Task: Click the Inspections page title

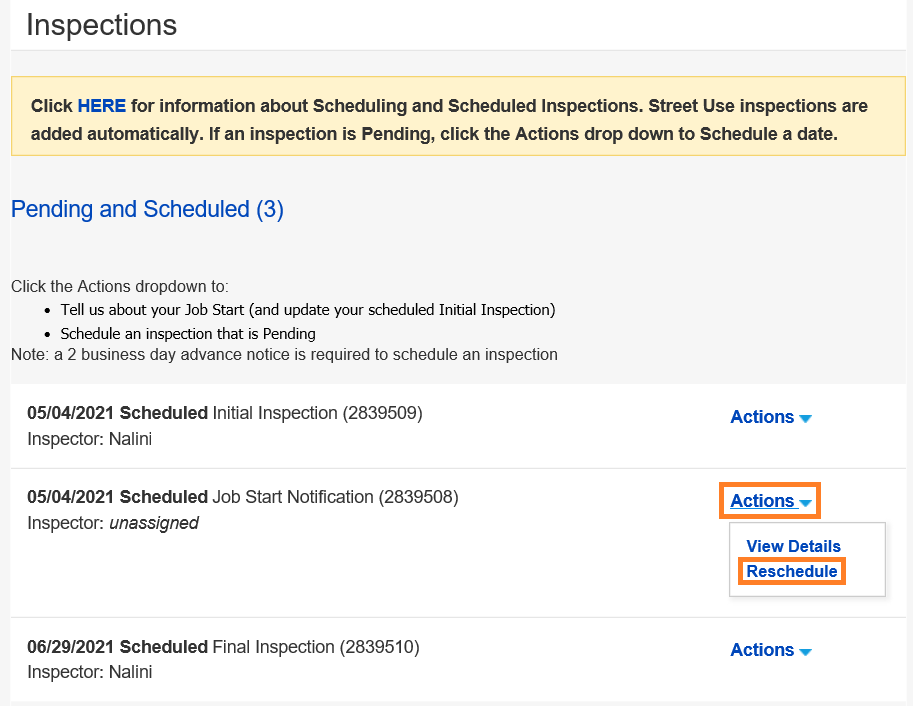Action: (x=101, y=25)
